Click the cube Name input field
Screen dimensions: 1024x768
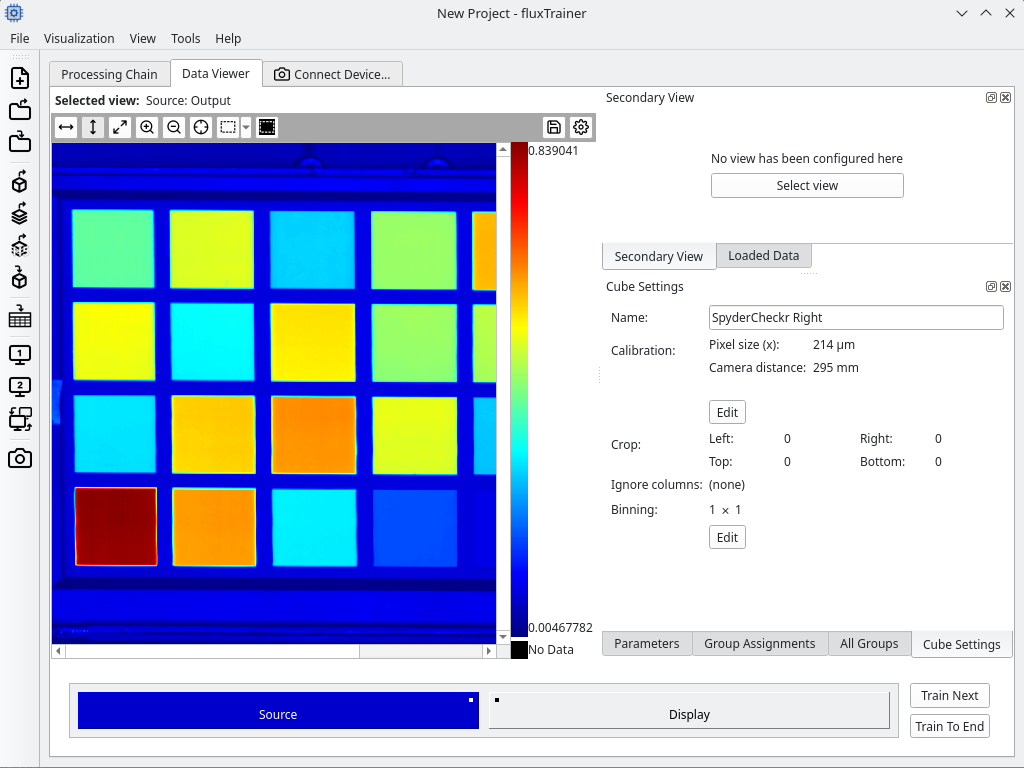pyautogui.click(x=856, y=317)
